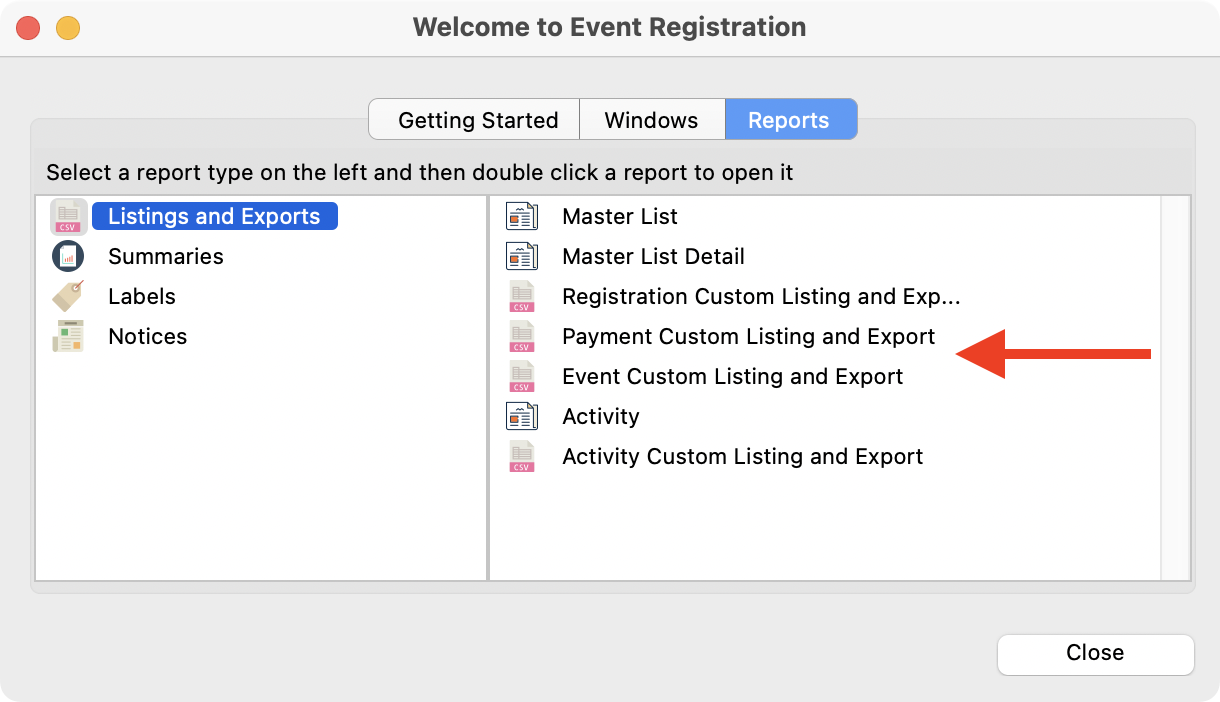The height and width of the screenshot is (702, 1220).
Task: Click the report list vertical scrollbar
Action: [x=1174, y=387]
